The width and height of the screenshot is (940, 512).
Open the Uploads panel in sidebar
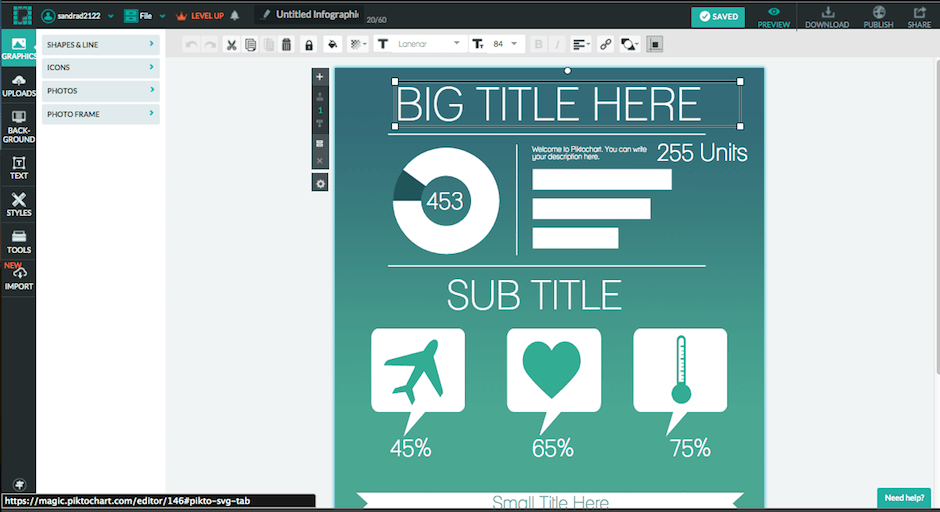(18, 87)
